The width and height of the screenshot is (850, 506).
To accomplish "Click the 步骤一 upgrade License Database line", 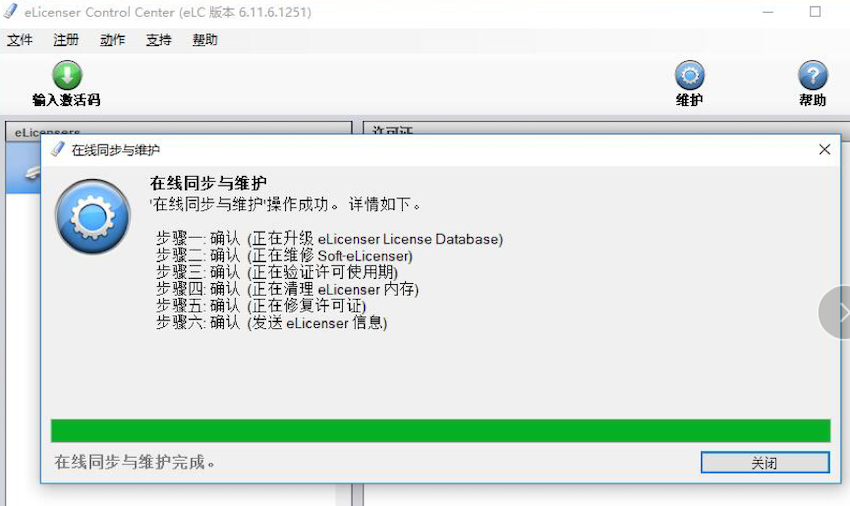I will coord(329,239).
